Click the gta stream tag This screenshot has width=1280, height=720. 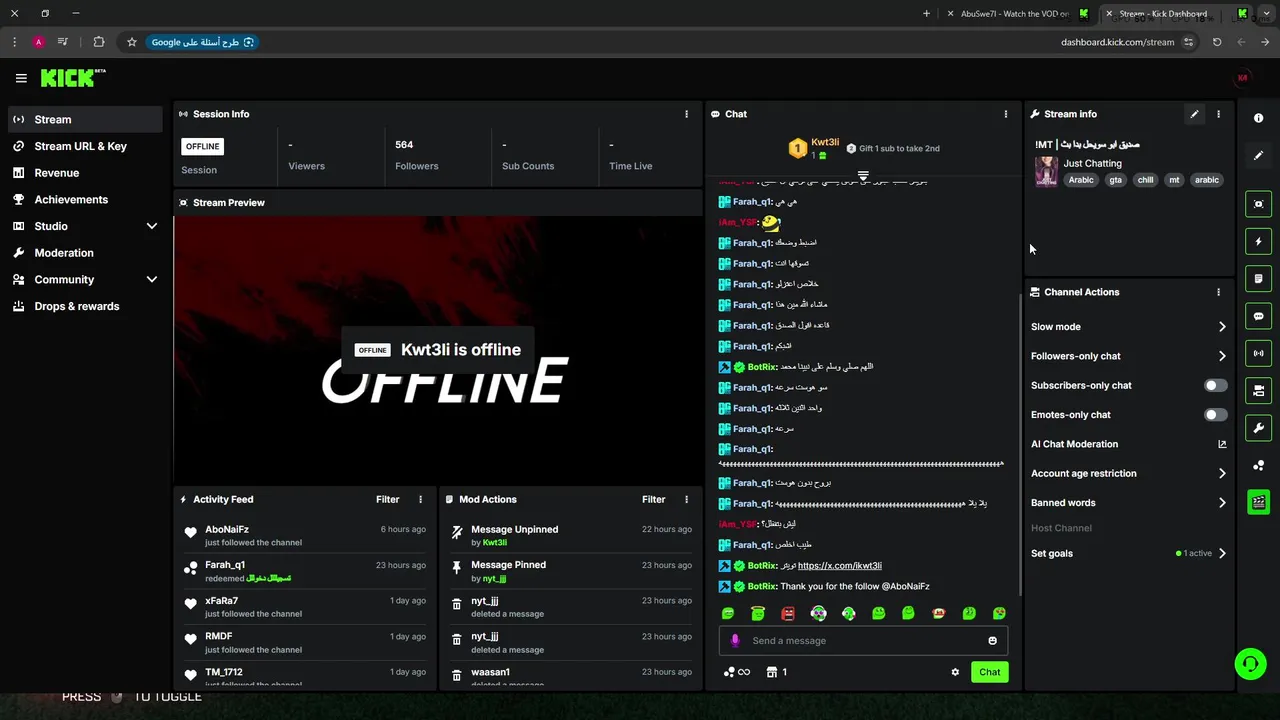tap(1115, 180)
